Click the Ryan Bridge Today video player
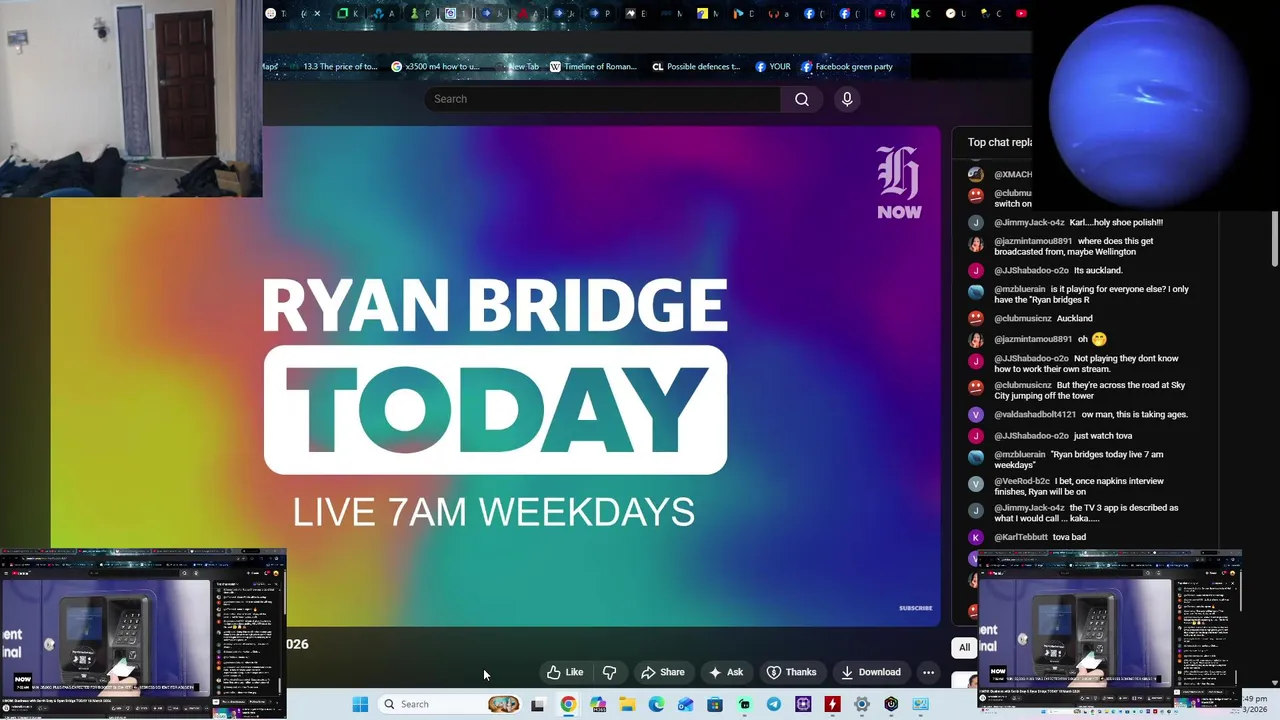The width and height of the screenshot is (1280, 720). click(x=495, y=377)
